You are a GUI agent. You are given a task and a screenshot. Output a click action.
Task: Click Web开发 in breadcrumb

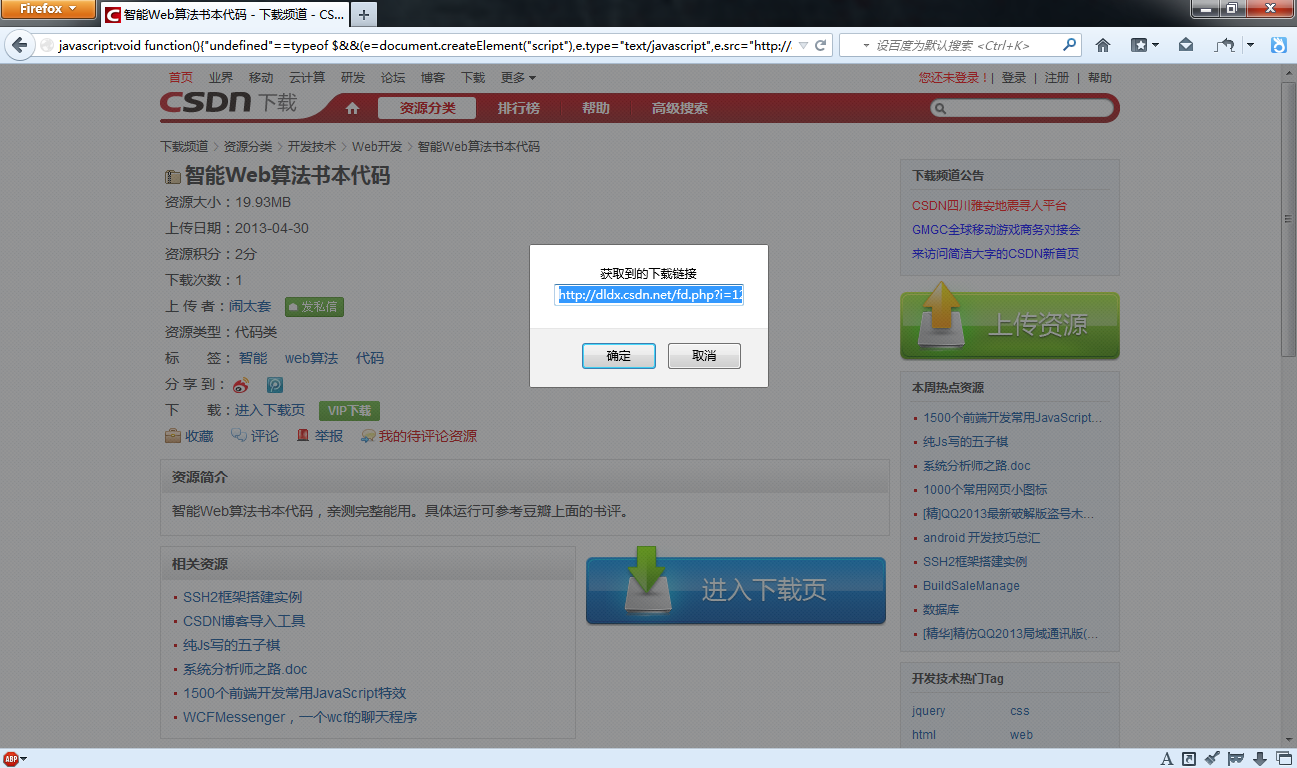pos(377,146)
